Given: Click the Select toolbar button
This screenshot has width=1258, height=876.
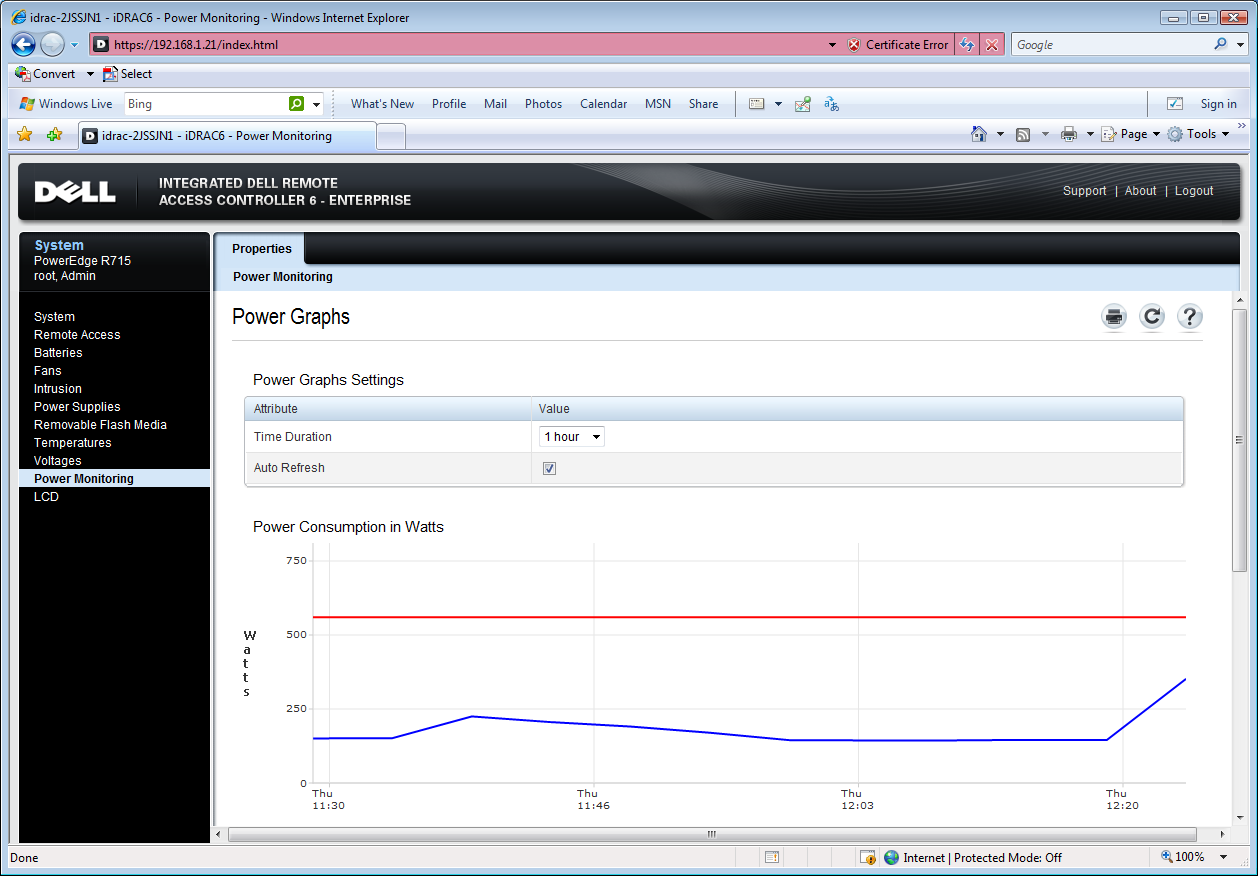Looking at the screenshot, I should 128,74.
